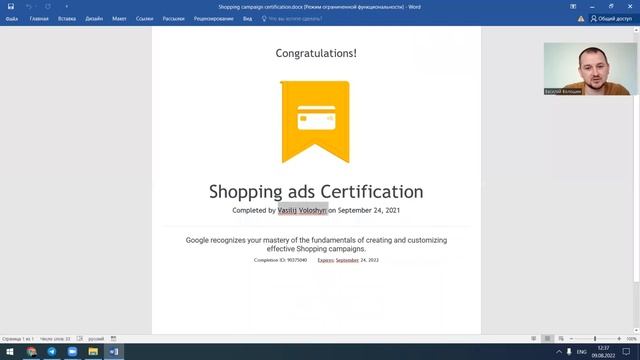Save the document with the floppy icon

[11, 7]
